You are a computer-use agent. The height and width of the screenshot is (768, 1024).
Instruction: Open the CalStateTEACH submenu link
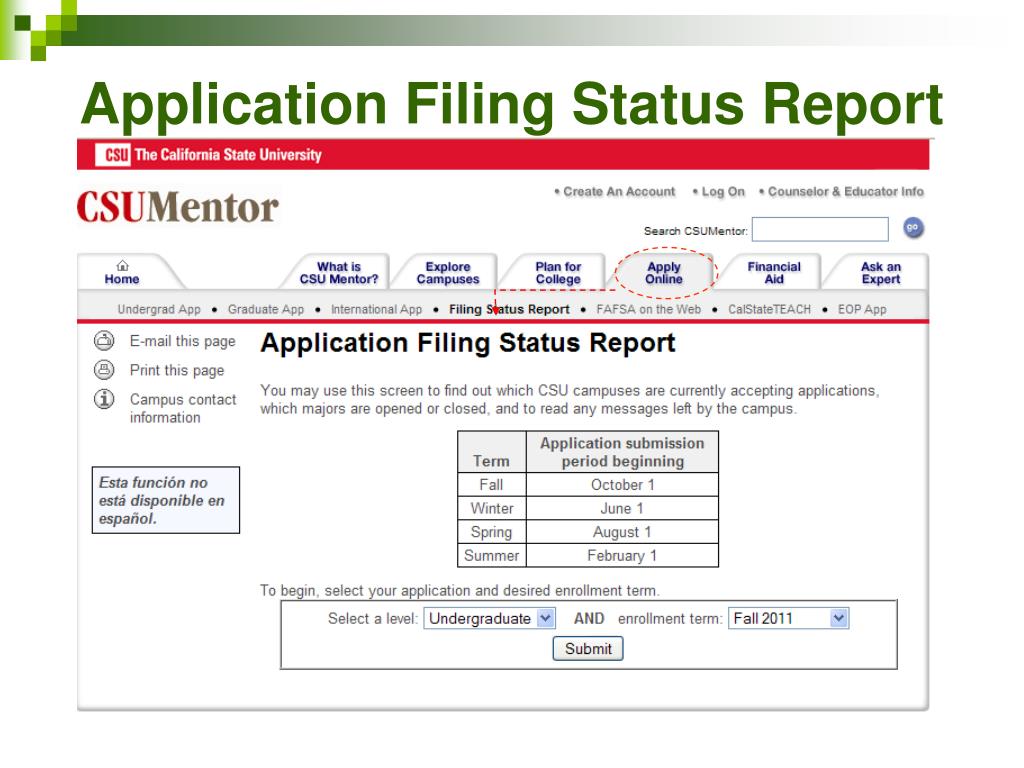[769, 309]
